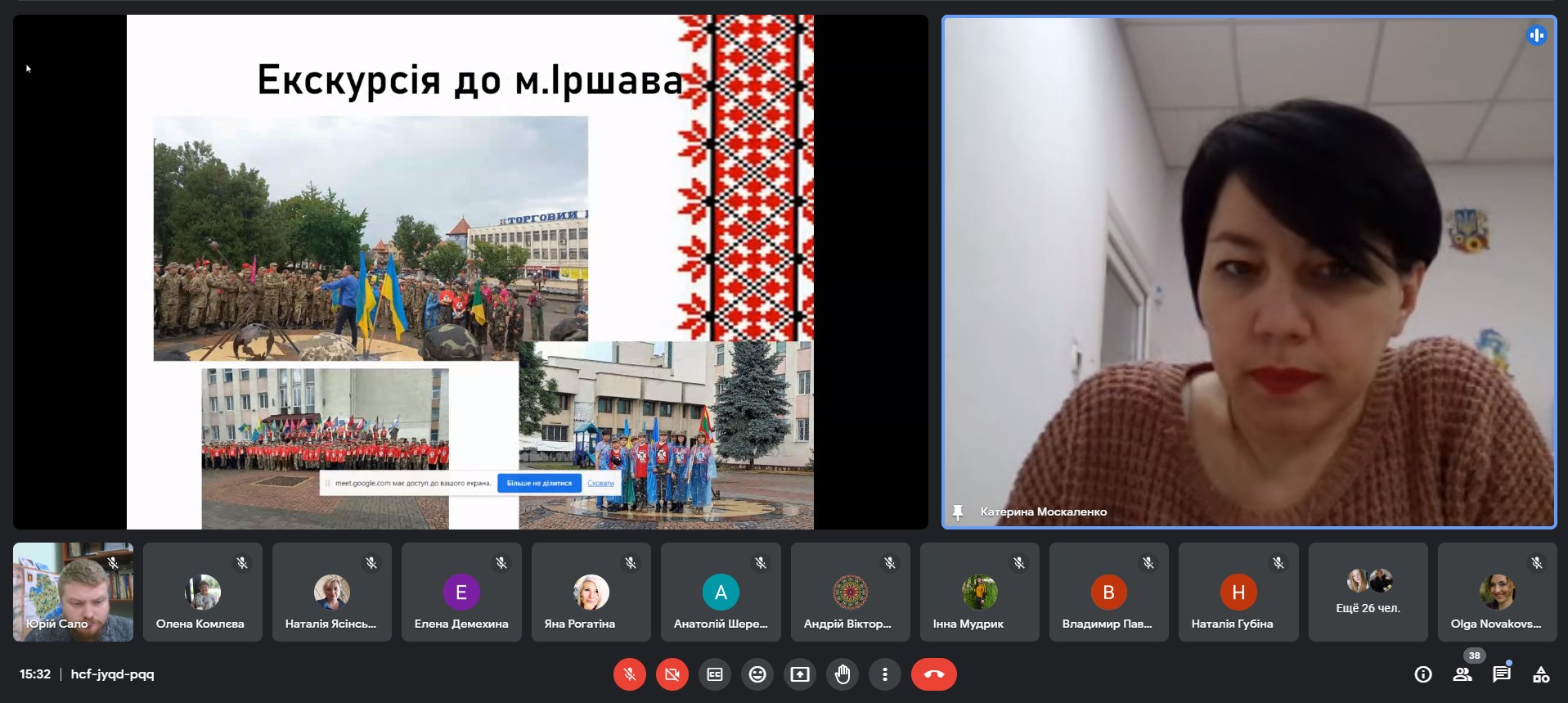Unpin Катерина Москаленко's video via pin icon
Screen dimensions: 1568x703
(958, 512)
